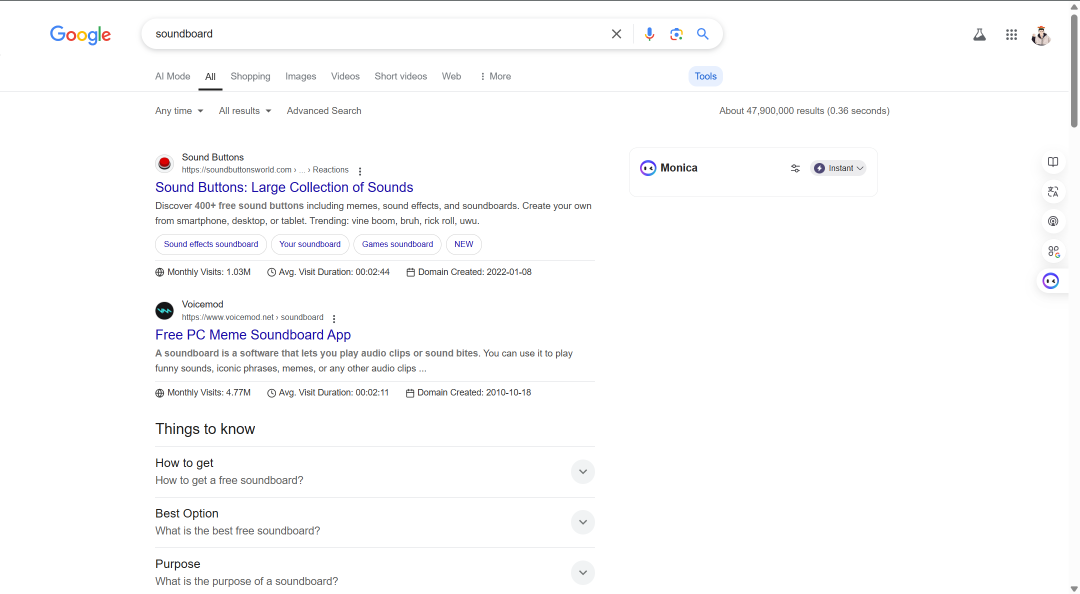Click the Voicemod site favicon
The width and height of the screenshot is (1080, 594).
pos(164,311)
